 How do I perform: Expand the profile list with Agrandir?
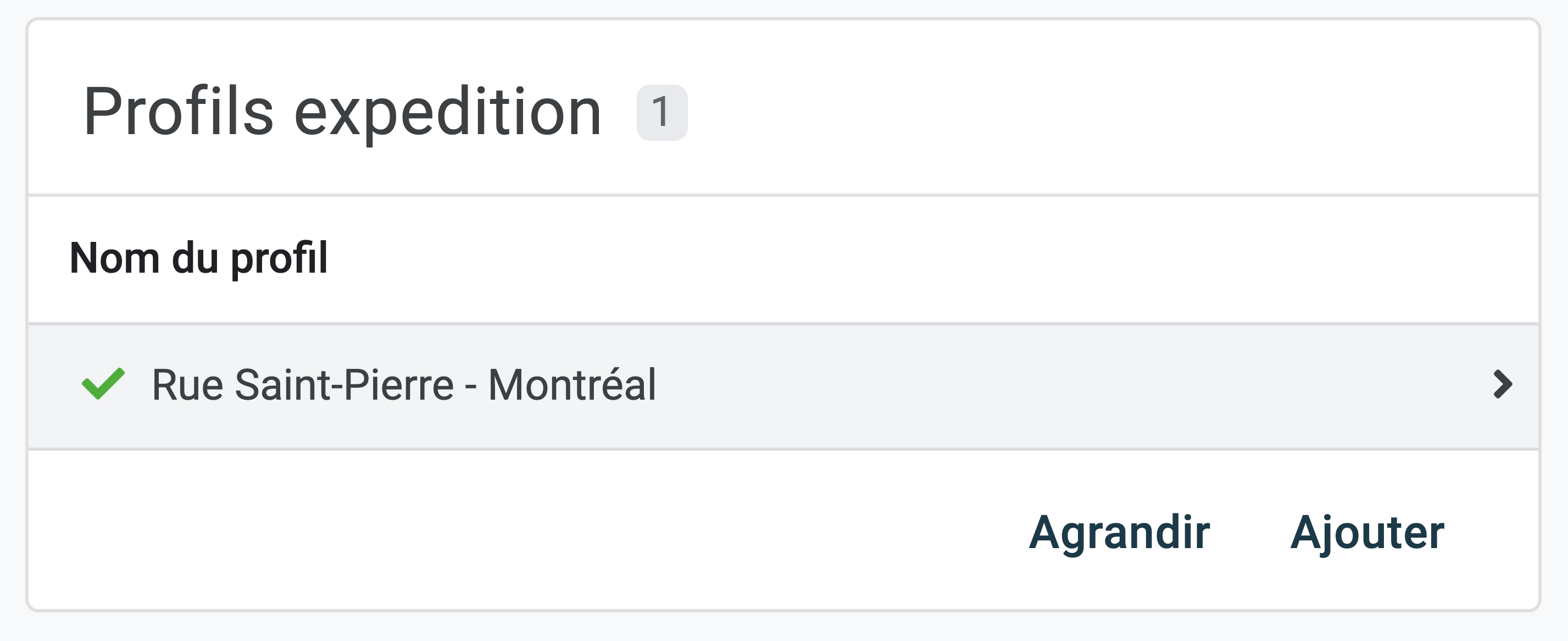click(x=1119, y=533)
